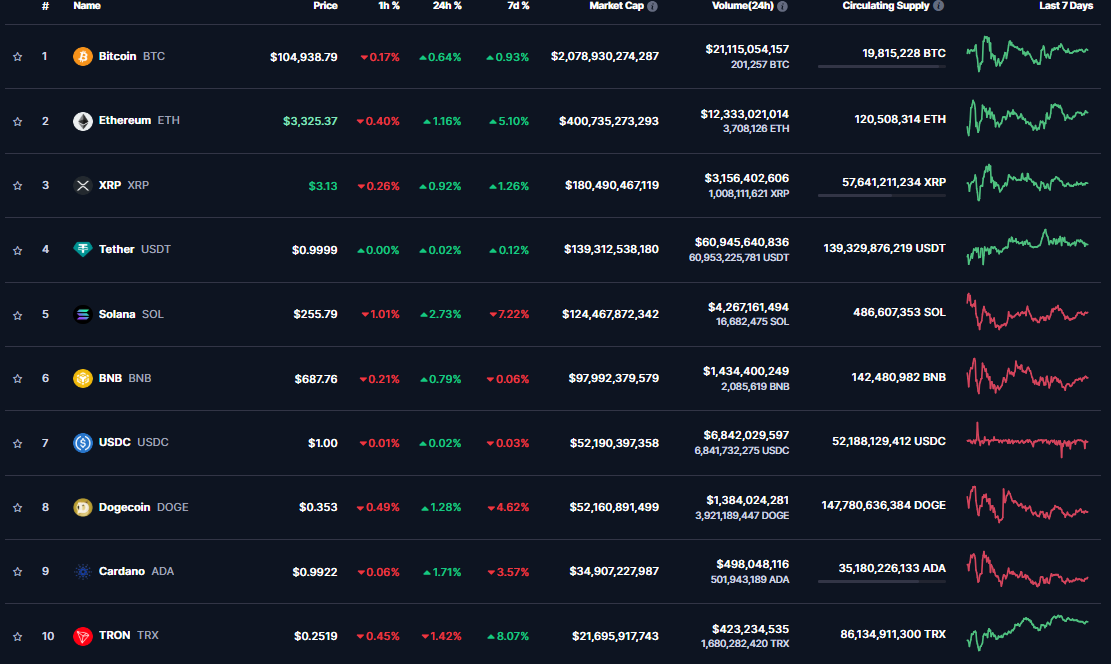Click the TRON logo icon
The image size is (1111, 664).
83,636
